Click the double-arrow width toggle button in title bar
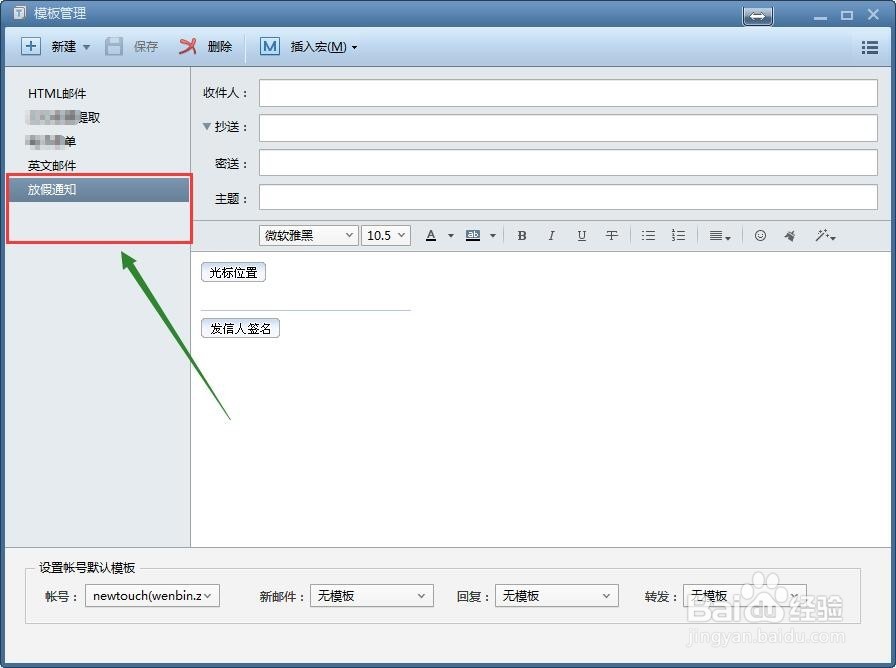The image size is (896, 668). point(758,16)
